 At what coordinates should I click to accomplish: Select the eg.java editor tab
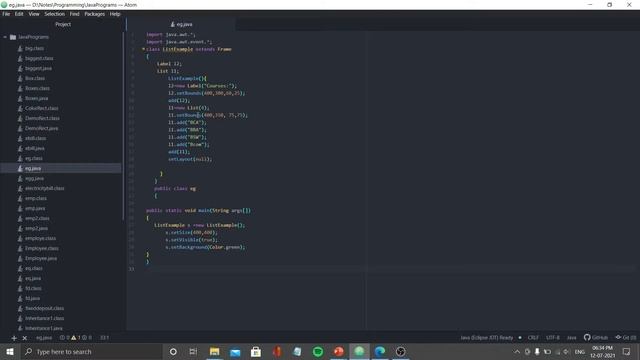pyautogui.click(x=181, y=24)
